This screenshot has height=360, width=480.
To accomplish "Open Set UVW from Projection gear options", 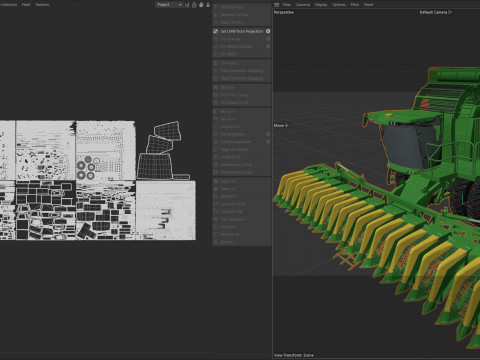I will pyautogui.click(x=268, y=31).
